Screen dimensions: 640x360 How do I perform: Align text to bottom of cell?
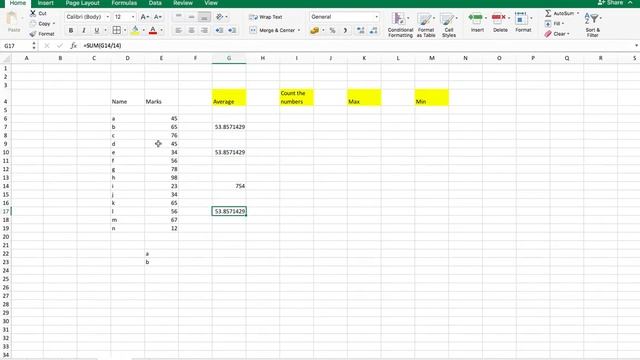[204, 17]
